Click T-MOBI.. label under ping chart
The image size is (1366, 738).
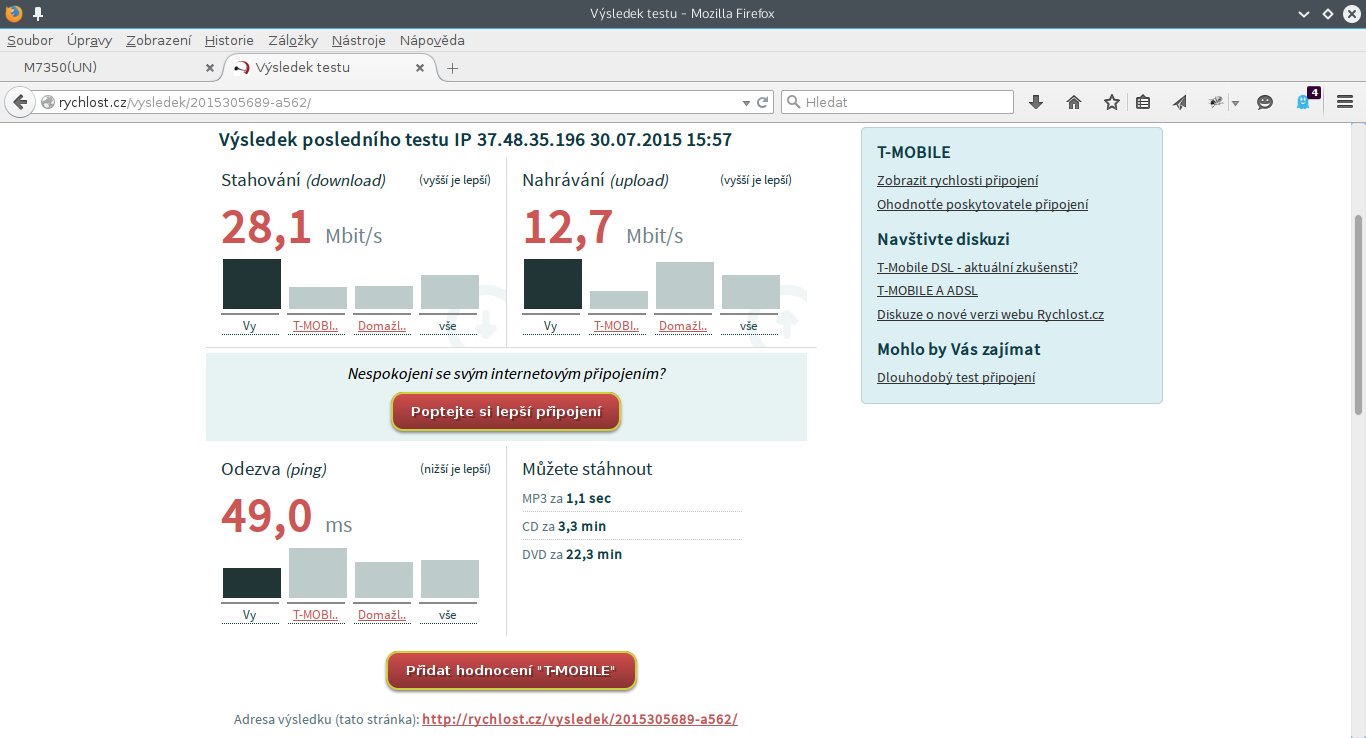point(315,615)
